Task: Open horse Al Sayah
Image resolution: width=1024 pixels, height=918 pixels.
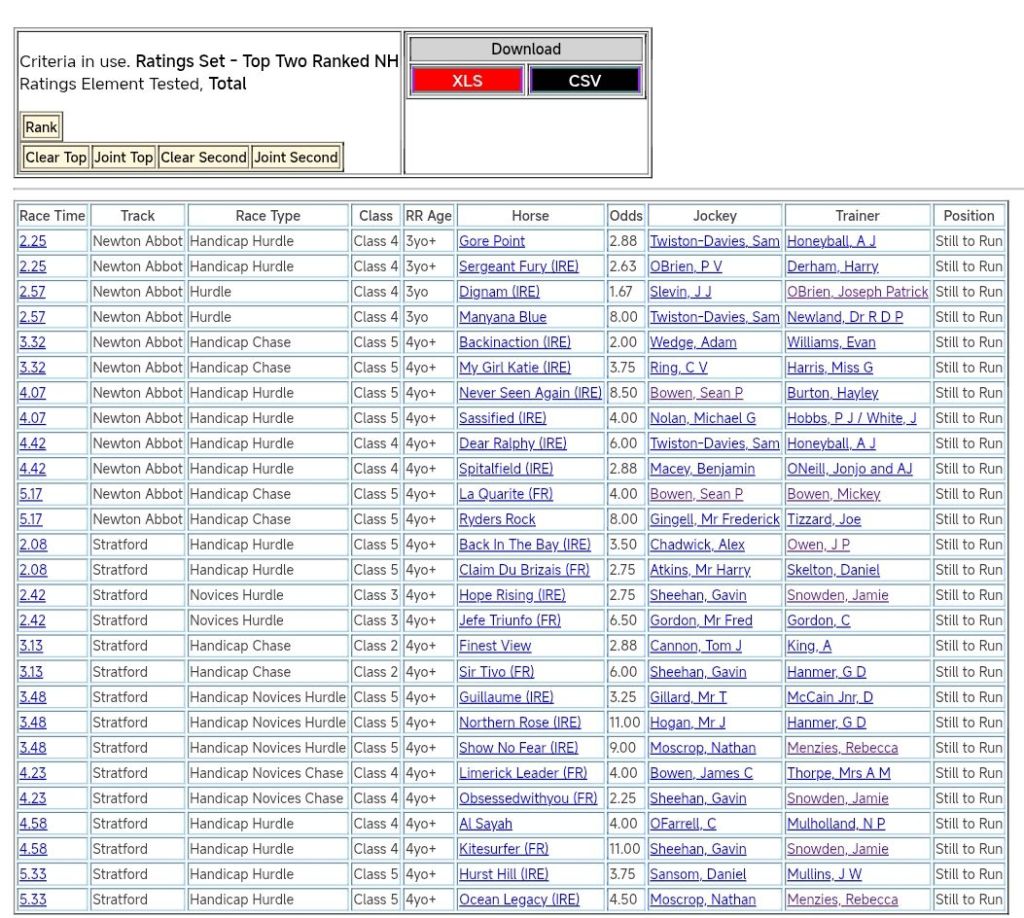Action: [x=485, y=824]
